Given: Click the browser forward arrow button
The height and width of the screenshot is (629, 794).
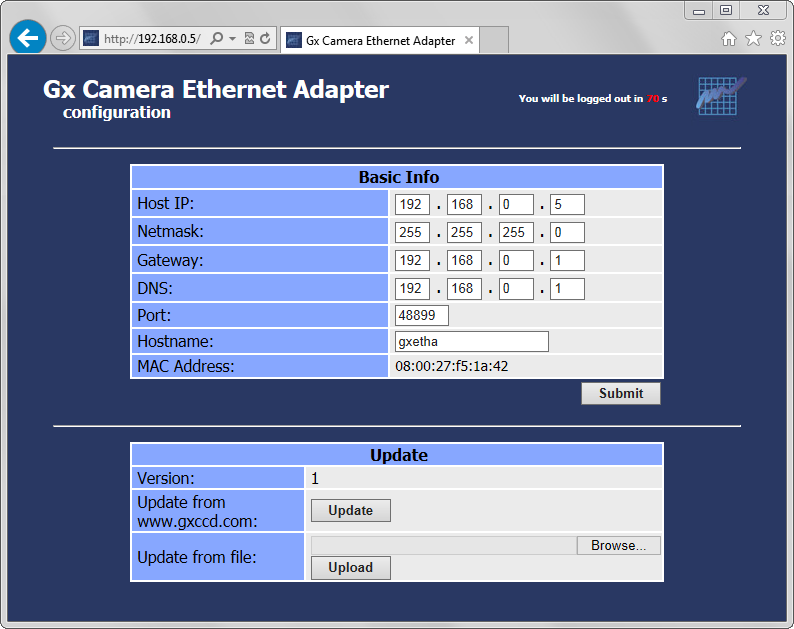Looking at the screenshot, I should tap(62, 39).
